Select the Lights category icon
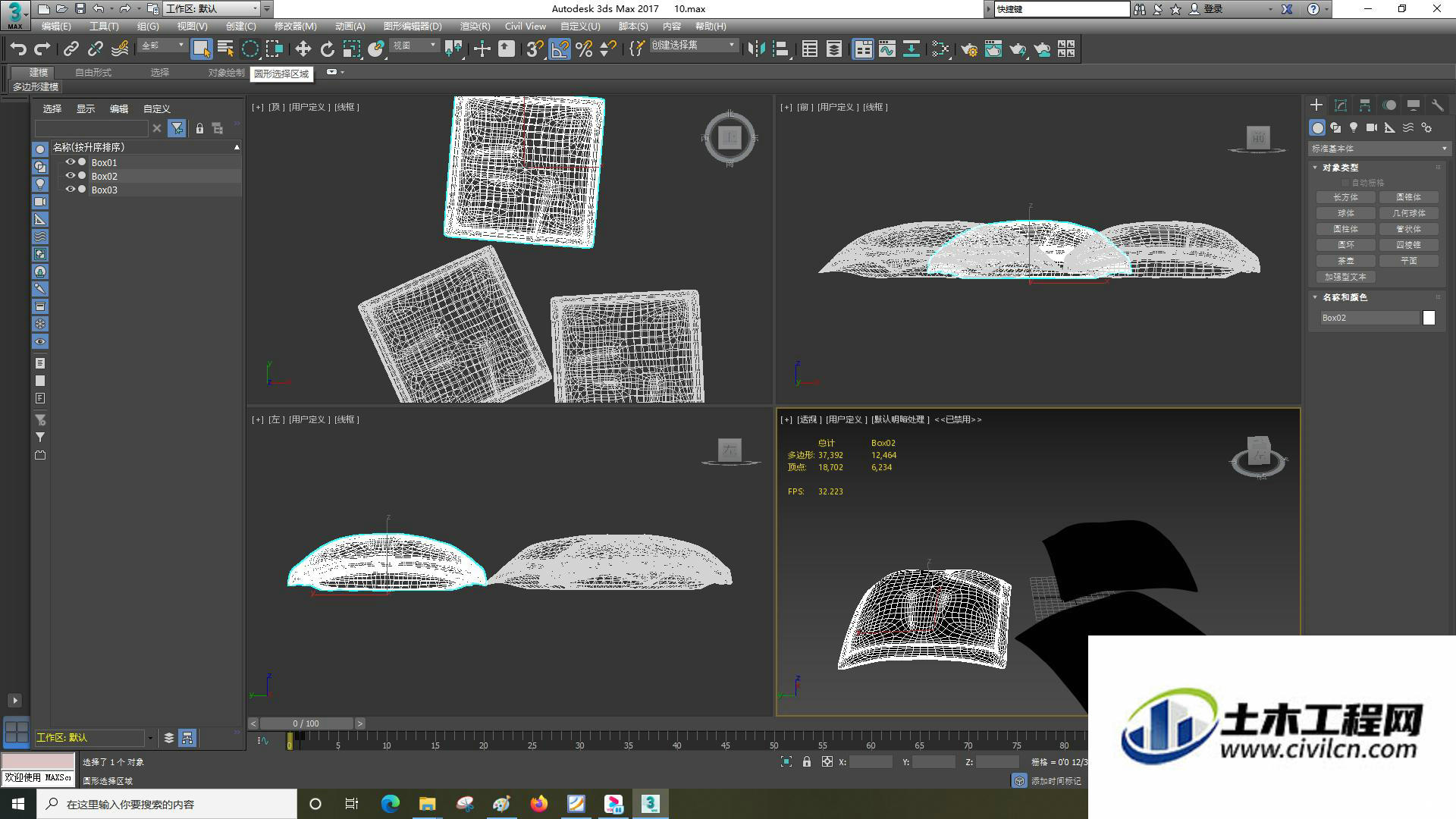The image size is (1456, 819). point(1354,127)
